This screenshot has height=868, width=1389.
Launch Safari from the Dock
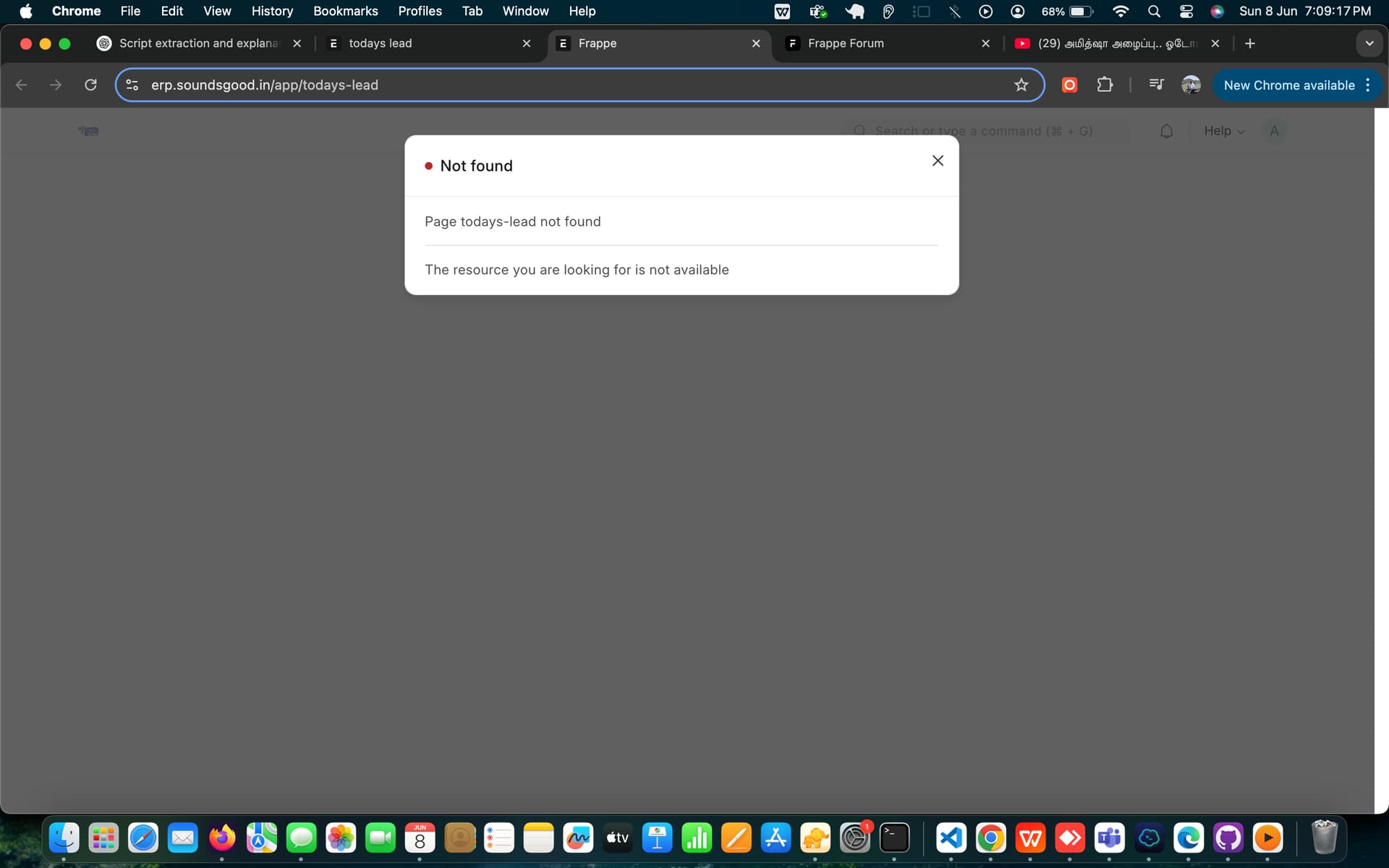point(143,838)
